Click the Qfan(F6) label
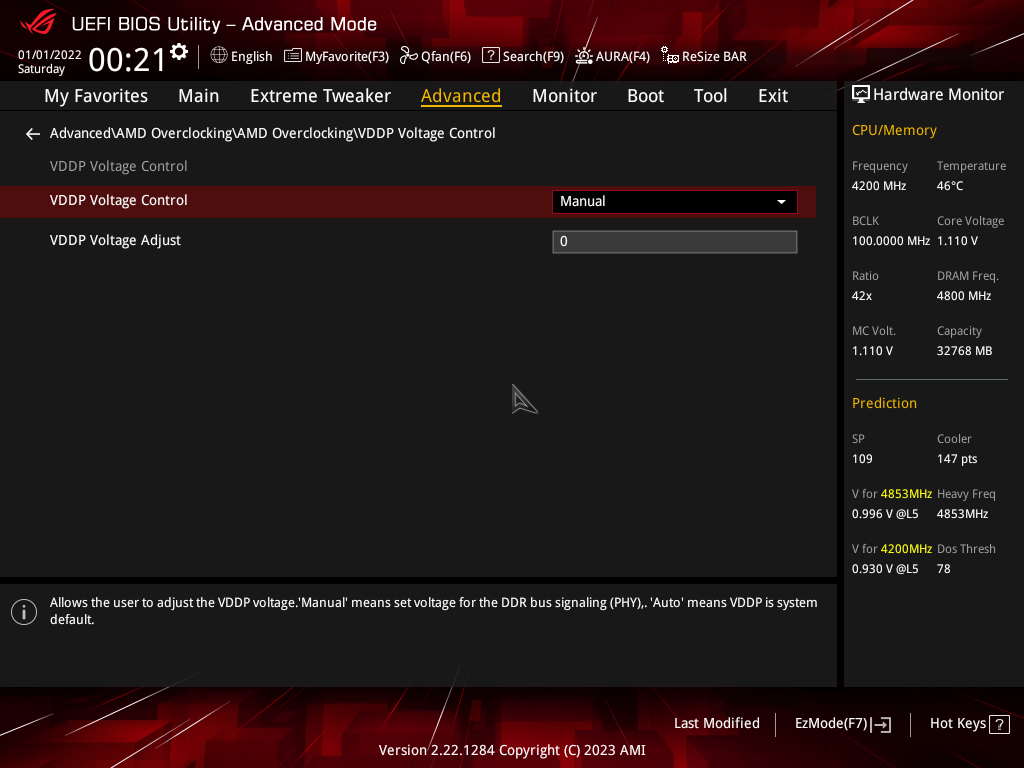The height and width of the screenshot is (768, 1024). pyautogui.click(x=446, y=57)
